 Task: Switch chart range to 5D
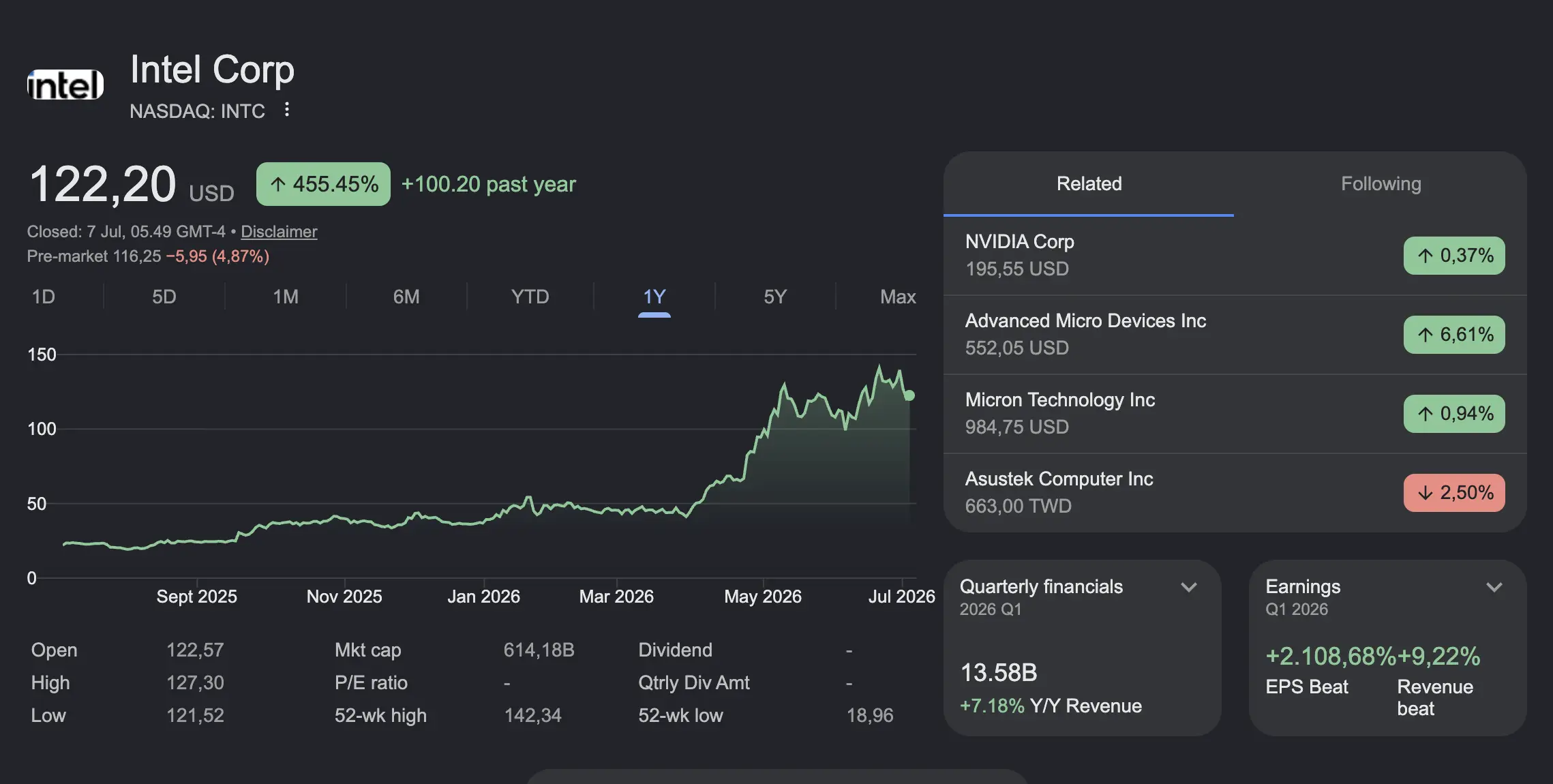164,297
